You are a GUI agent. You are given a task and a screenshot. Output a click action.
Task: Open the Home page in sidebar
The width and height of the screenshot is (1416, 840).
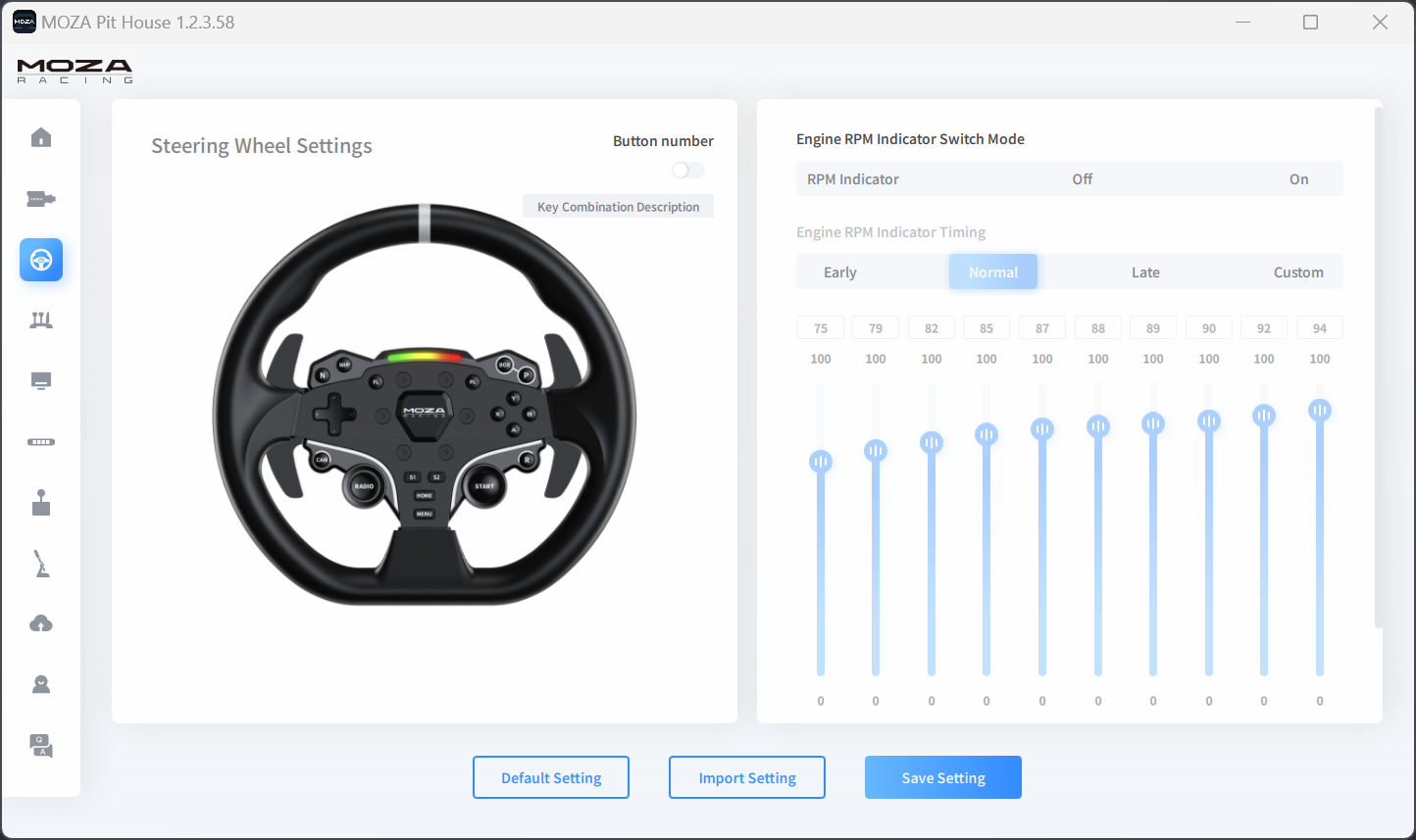(x=41, y=137)
